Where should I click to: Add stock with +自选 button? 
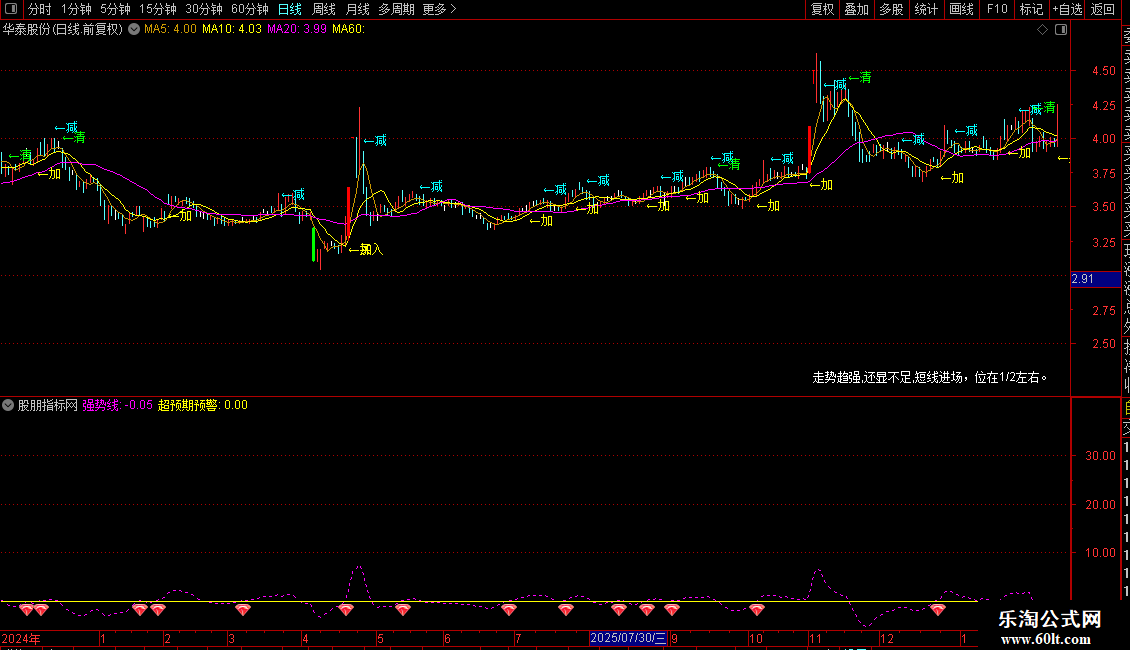1067,9
